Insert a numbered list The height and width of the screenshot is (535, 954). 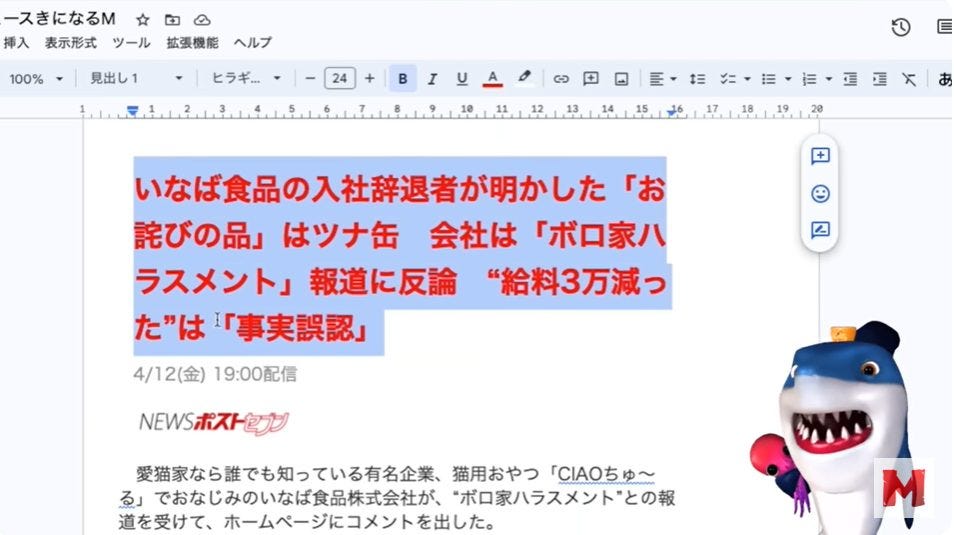pos(809,79)
